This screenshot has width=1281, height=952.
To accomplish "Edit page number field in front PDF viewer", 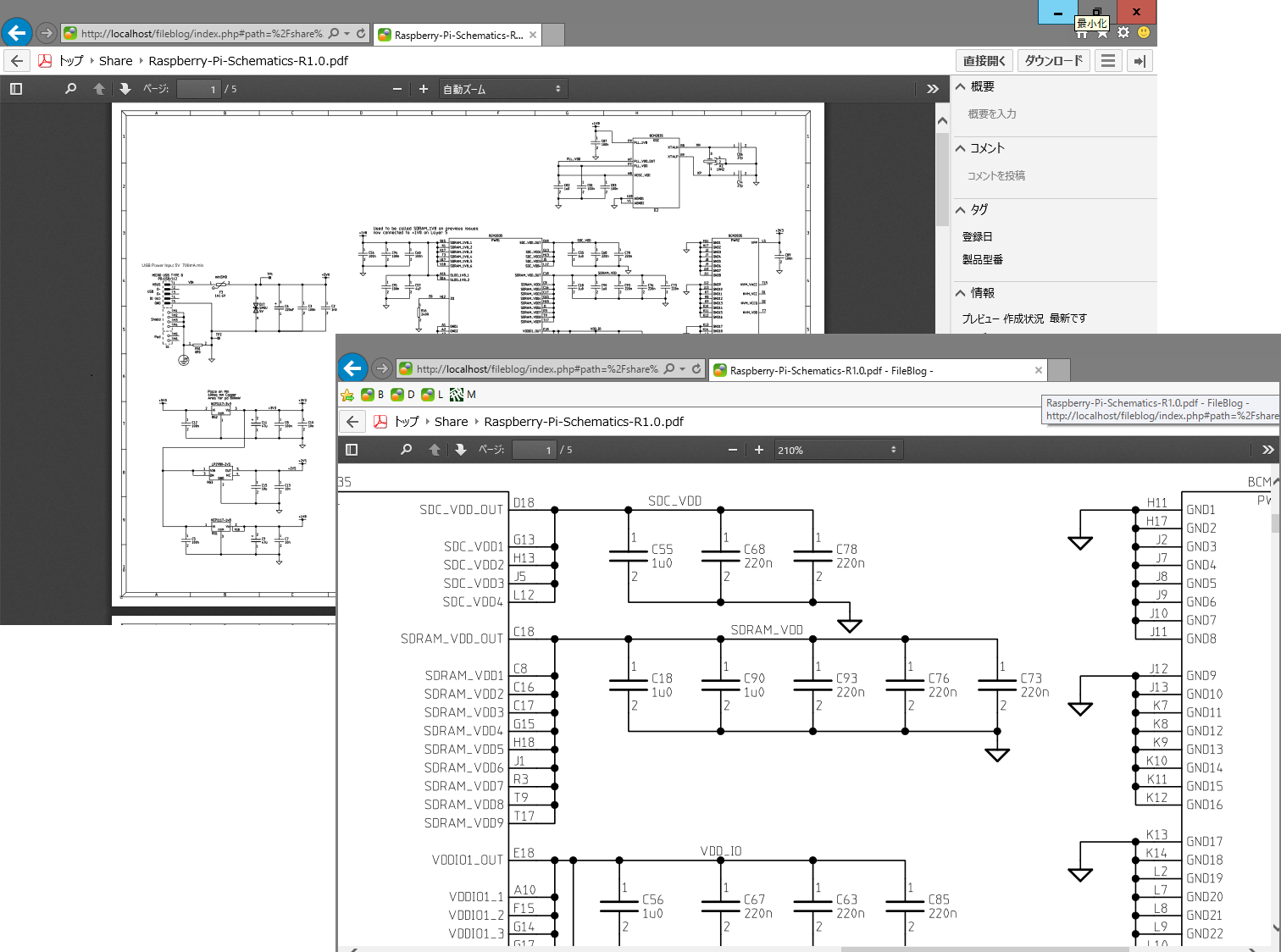I will click(535, 450).
